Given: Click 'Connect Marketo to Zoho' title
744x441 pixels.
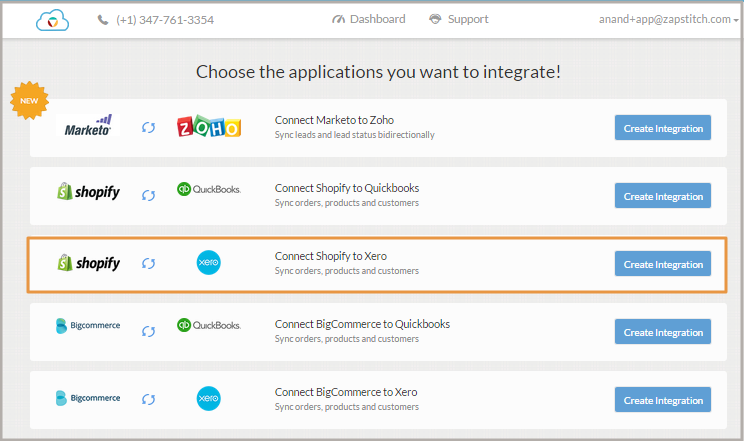Looking at the screenshot, I should 334,120.
